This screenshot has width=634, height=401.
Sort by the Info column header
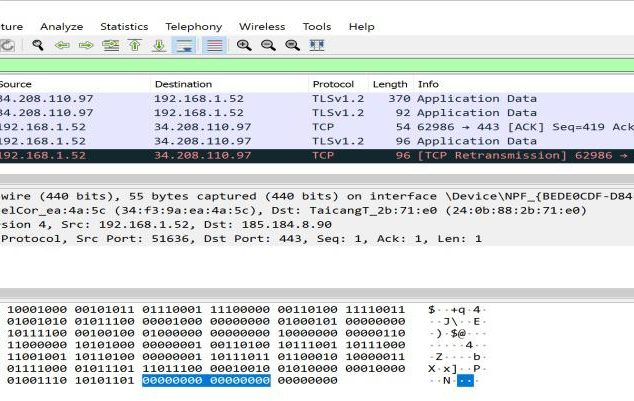pyautogui.click(x=428, y=84)
